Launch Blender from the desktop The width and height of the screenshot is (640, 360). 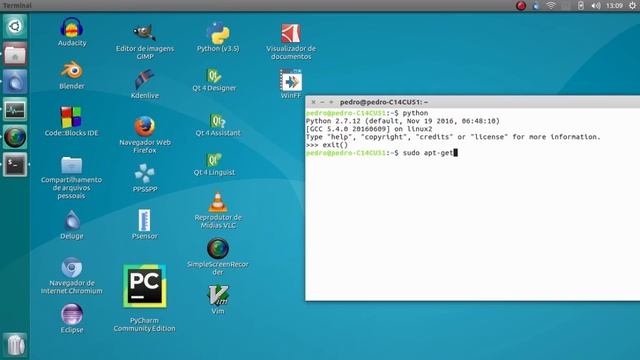[72, 71]
